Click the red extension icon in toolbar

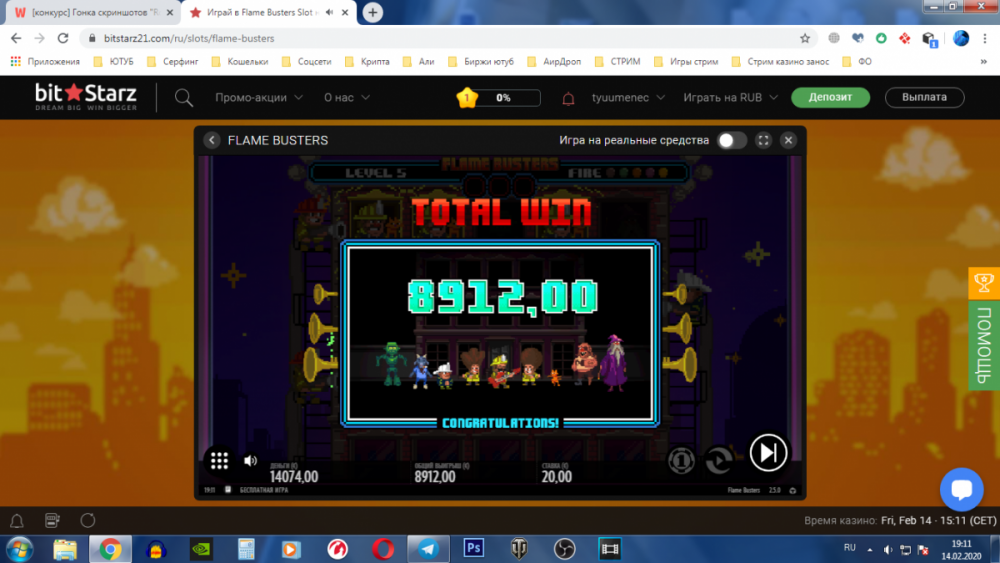(x=904, y=38)
